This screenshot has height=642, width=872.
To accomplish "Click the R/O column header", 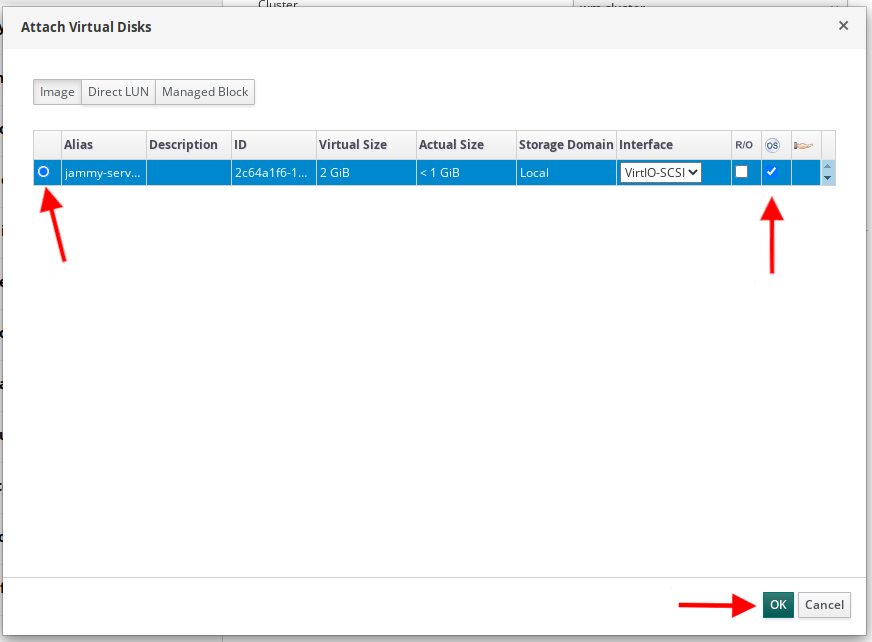I will pos(744,145).
